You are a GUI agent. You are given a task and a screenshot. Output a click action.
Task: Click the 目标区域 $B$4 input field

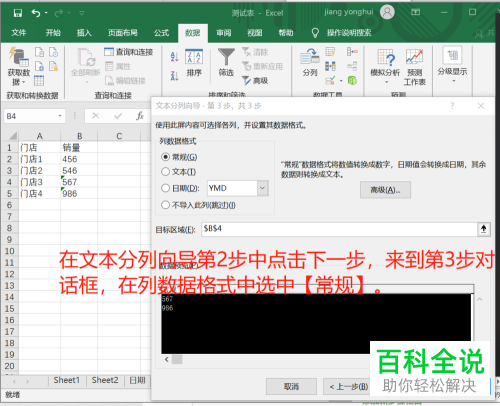coord(340,229)
